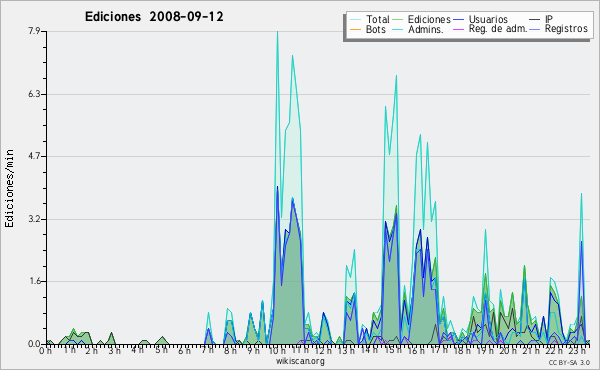600x370 pixels.
Task: Click the '21 h' x-axis label
Action: tap(530, 350)
